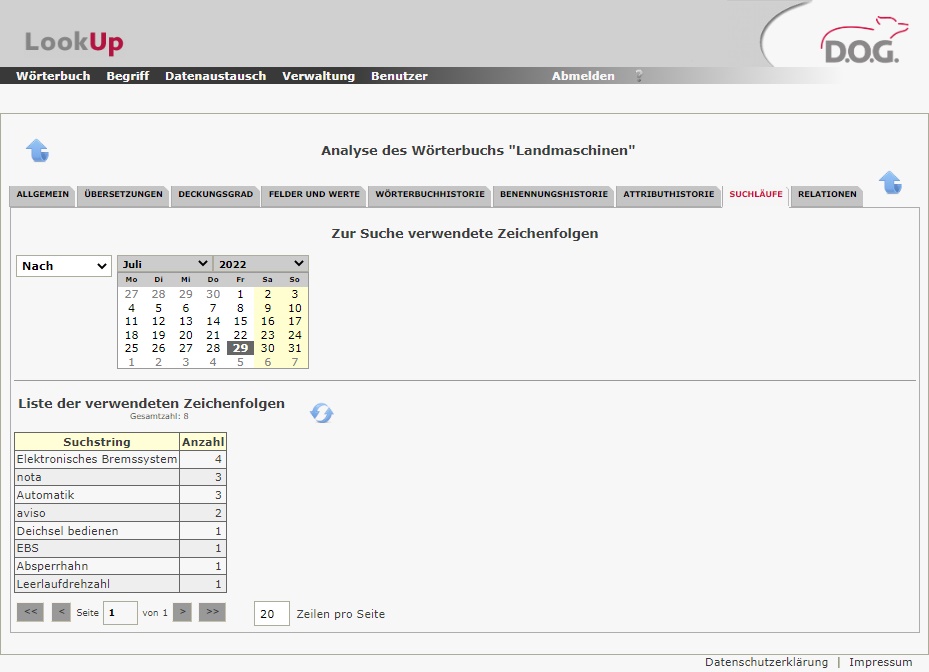Select July 15 in the calendar
The width and height of the screenshot is (929, 672).
tap(240, 321)
